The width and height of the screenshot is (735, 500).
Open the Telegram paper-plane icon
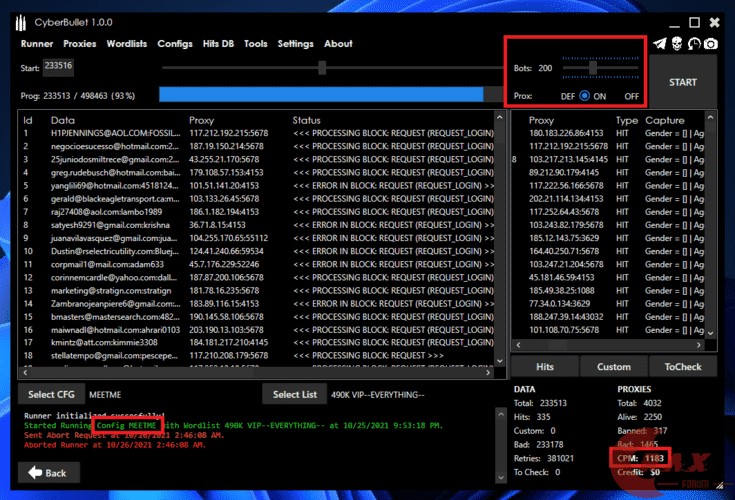coord(660,44)
